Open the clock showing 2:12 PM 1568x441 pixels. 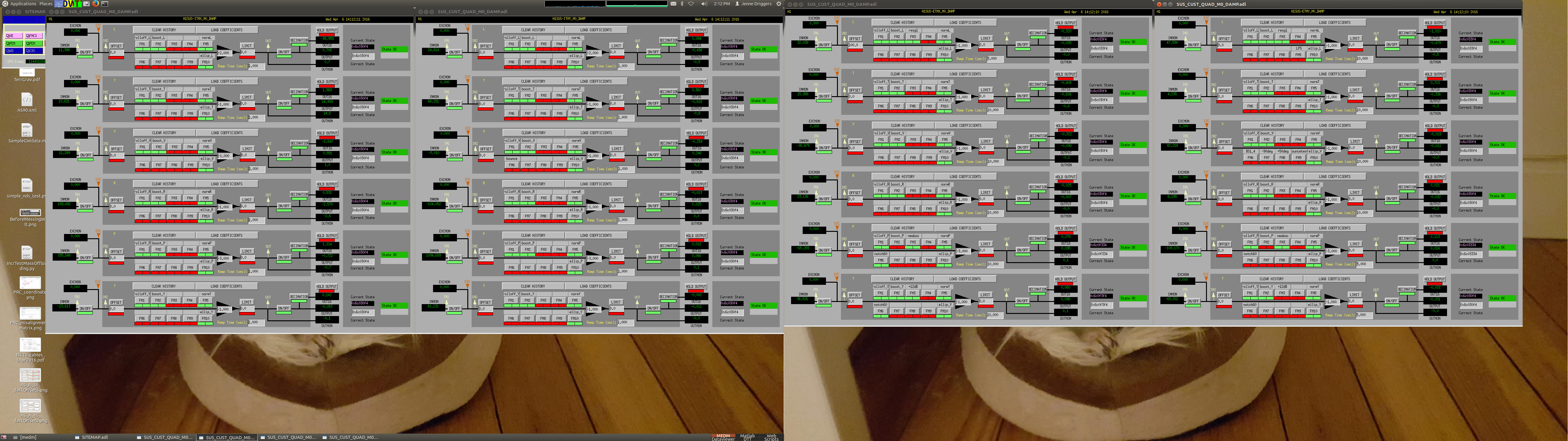pyautogui.click(x=722, y=4)
